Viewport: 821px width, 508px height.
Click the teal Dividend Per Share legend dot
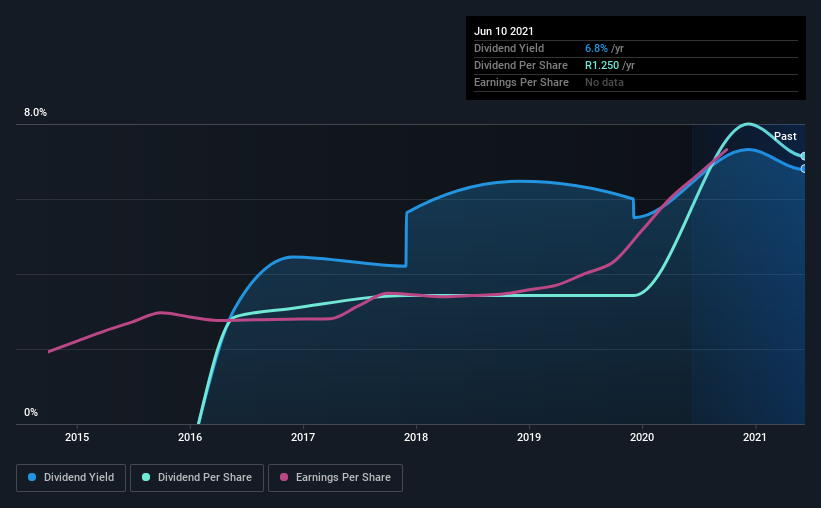(146, 477)
